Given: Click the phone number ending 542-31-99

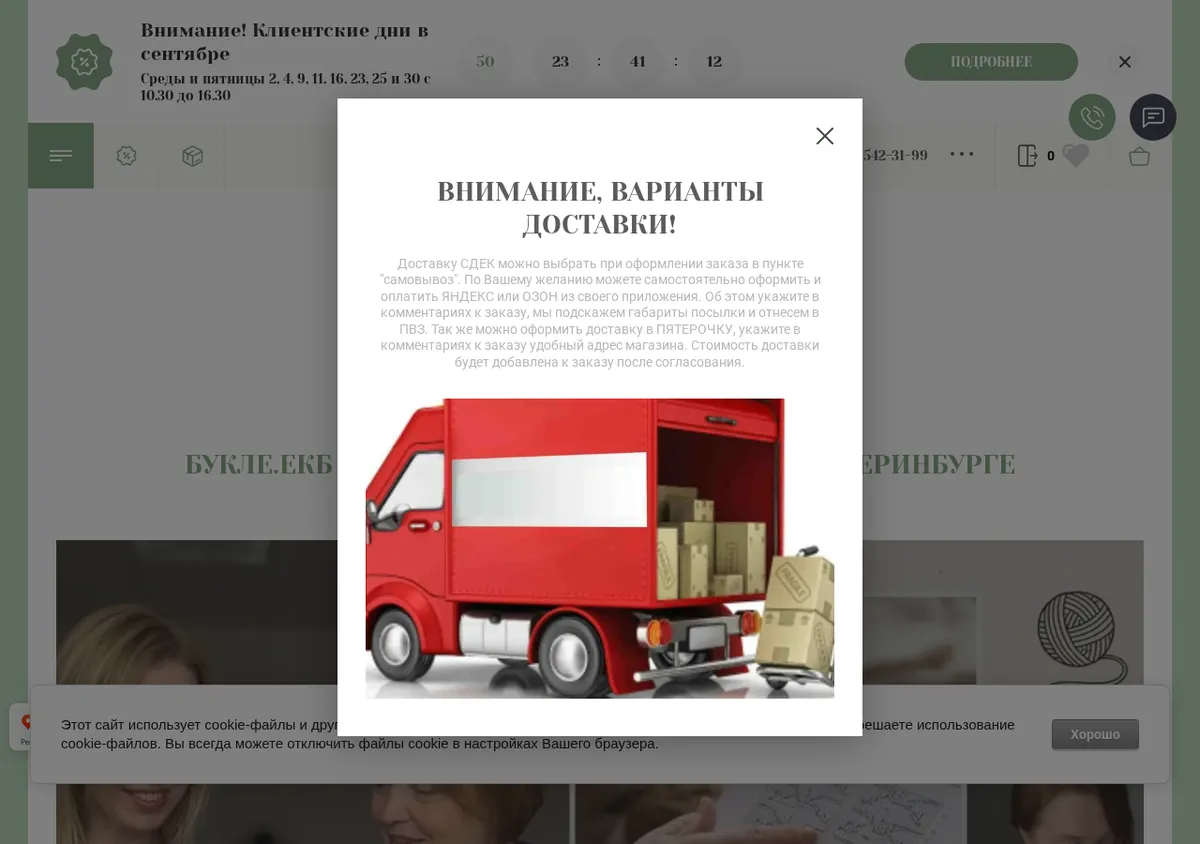Looking at the screenshot, I should (x=895, y=155).
